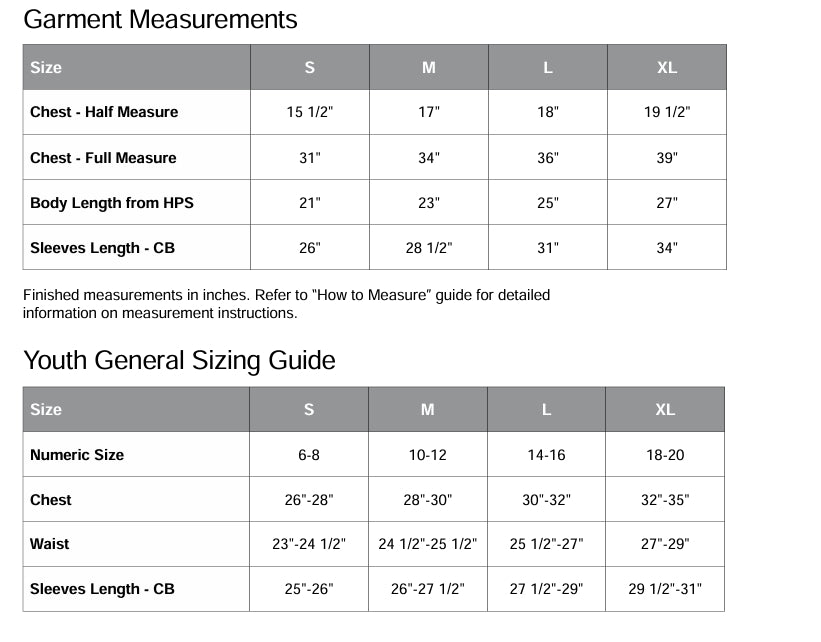Click the 29 1/2"-31" sleeves length cell
821x642 pixels.
point(665,589)
